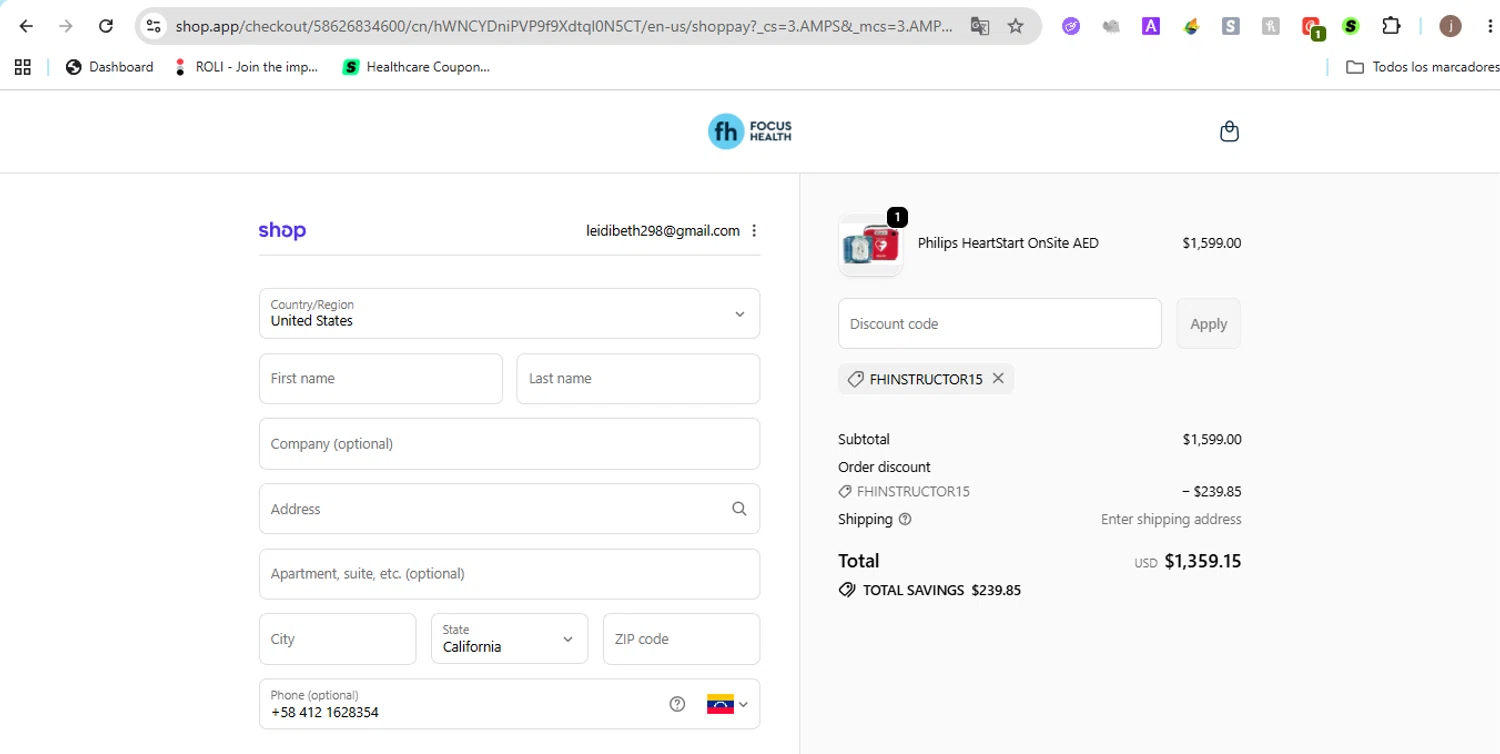This screenshot has height=754, width=1500.
Task: Click the Philips HeartStart AED product thumbnail
Action: pos(870,245)
